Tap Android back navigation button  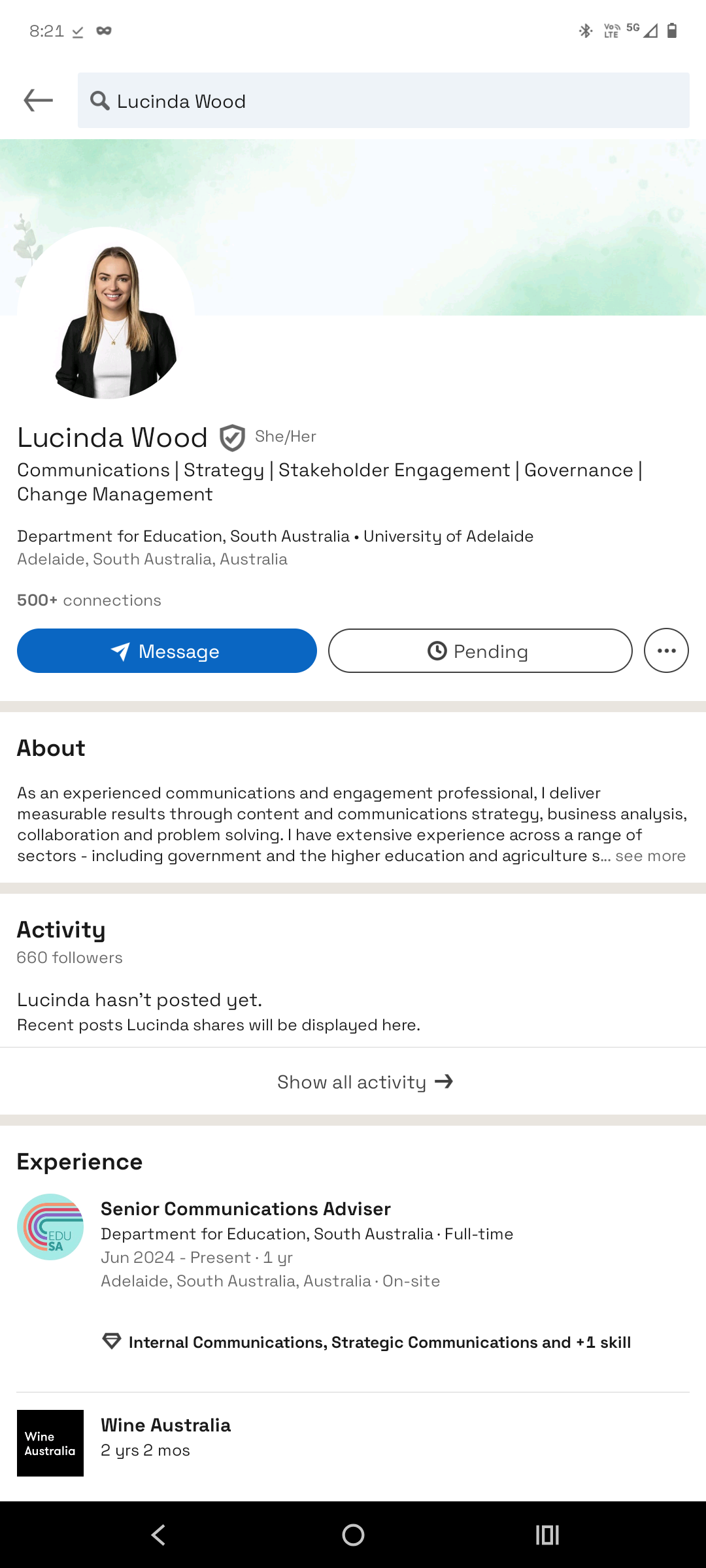[158, 1535]
